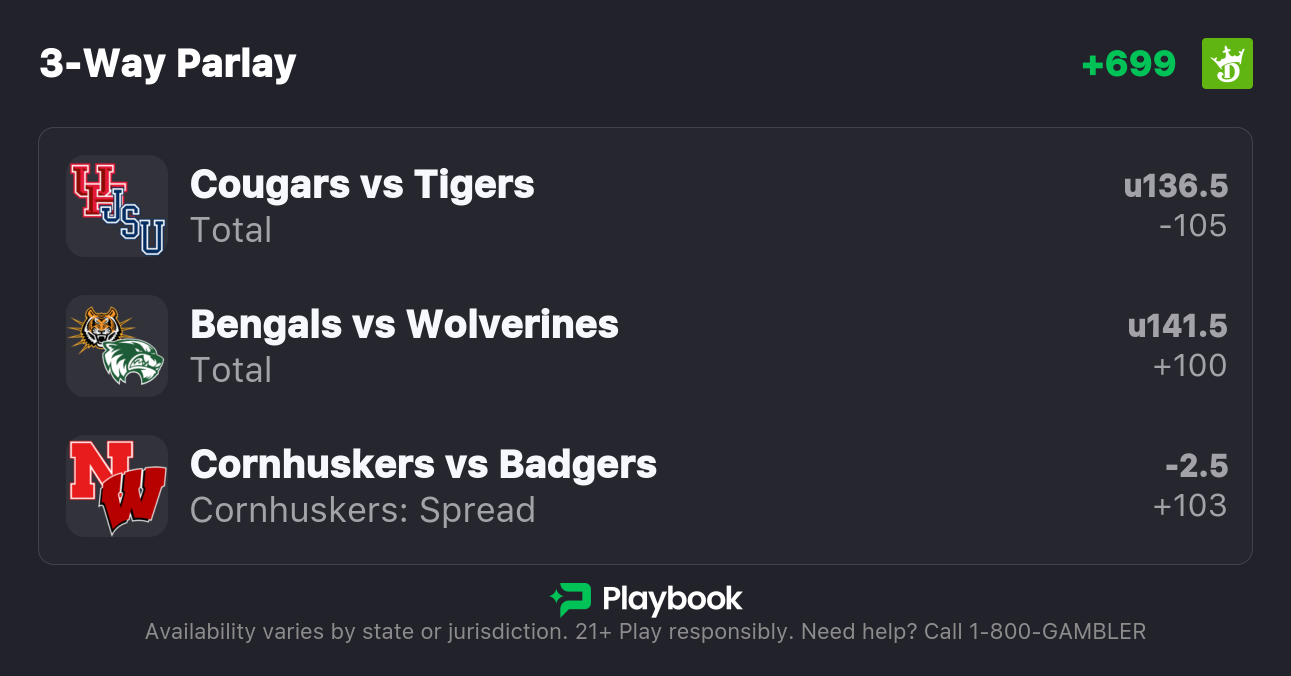Click the -105 odds value

1192,226
